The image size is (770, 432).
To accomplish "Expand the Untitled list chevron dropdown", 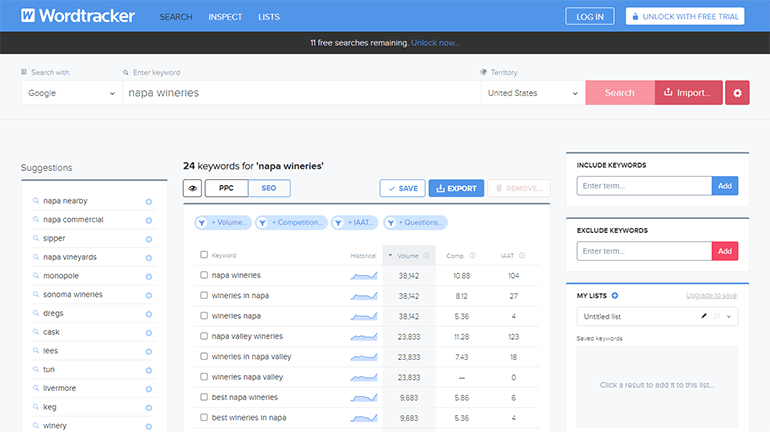I will [x=729, y=317].
